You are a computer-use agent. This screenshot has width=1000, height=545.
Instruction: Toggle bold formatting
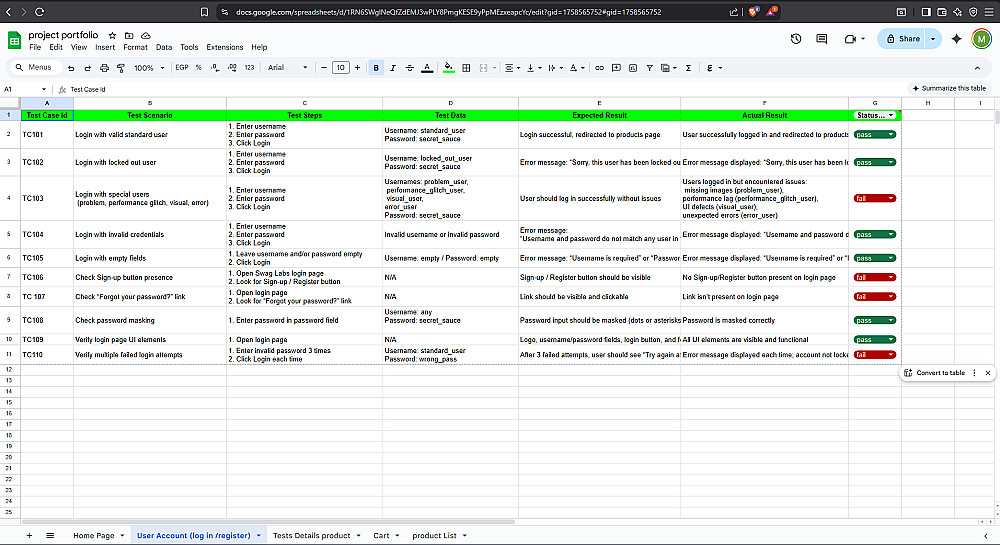(x=376, y=68)
